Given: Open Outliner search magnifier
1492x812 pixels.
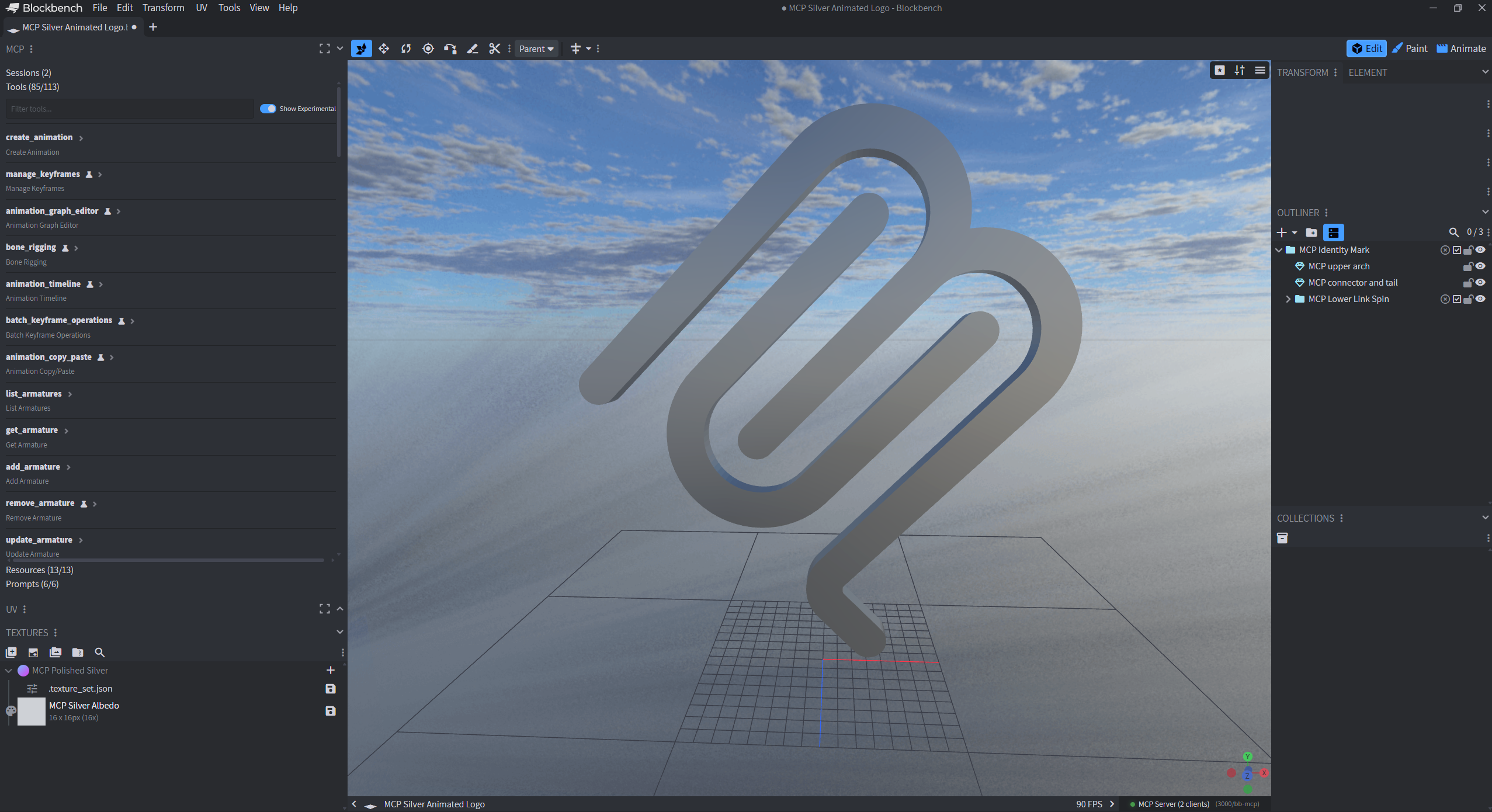Looking at the screenshot, I should 1454,233.
